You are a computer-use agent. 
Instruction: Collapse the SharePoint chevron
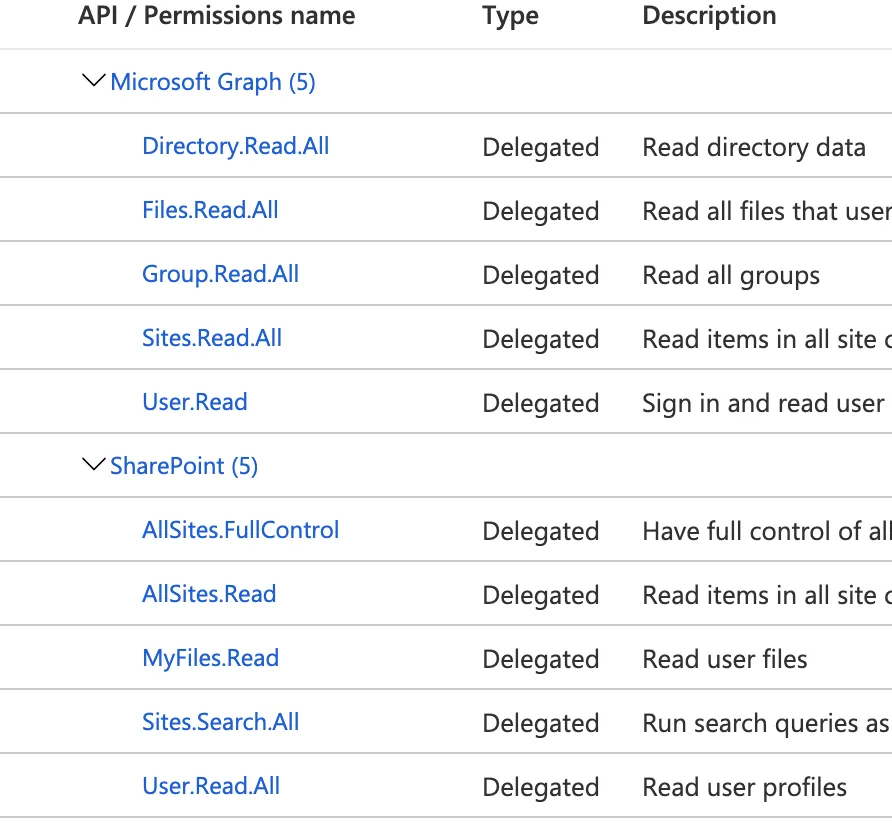click(x=93, y=465)
